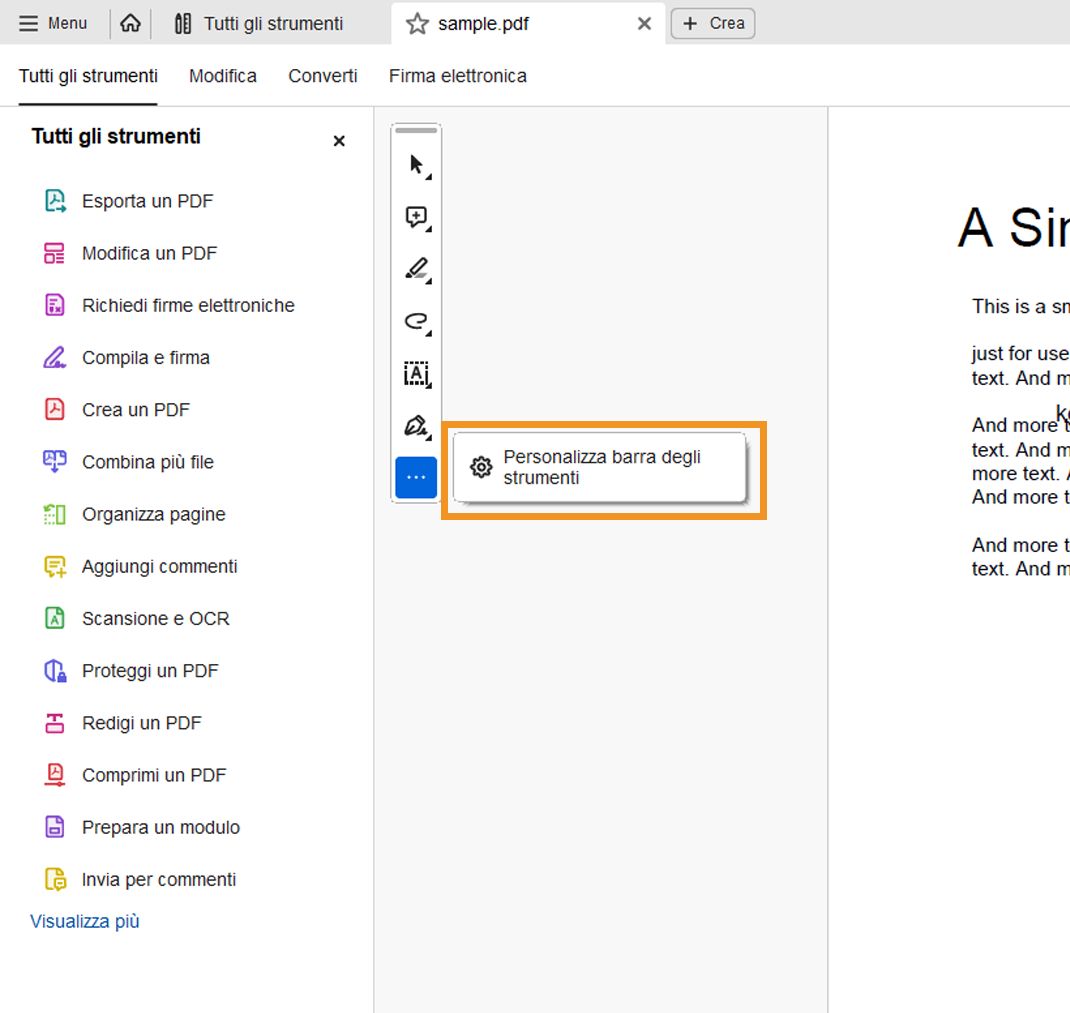This screenshot has height=1013, width=1070.
Task: Choose Personalizza barra degli strumenti
Action: point(600,468)
